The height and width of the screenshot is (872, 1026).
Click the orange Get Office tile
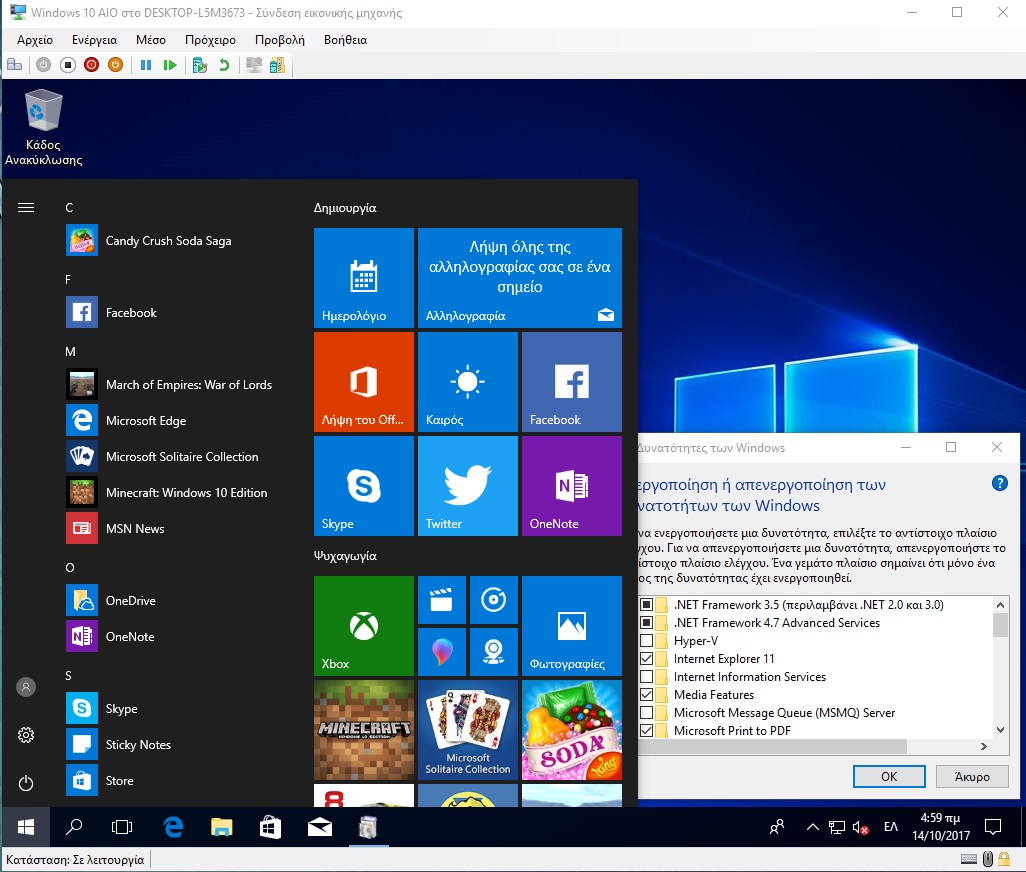click(x=364, y=381)
